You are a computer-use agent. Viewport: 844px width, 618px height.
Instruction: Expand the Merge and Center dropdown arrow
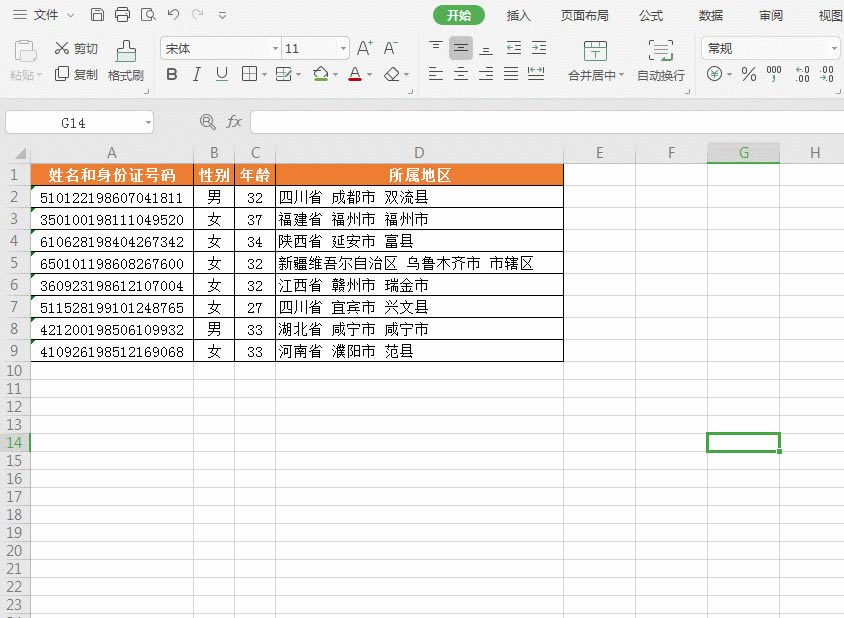point(622,75)
